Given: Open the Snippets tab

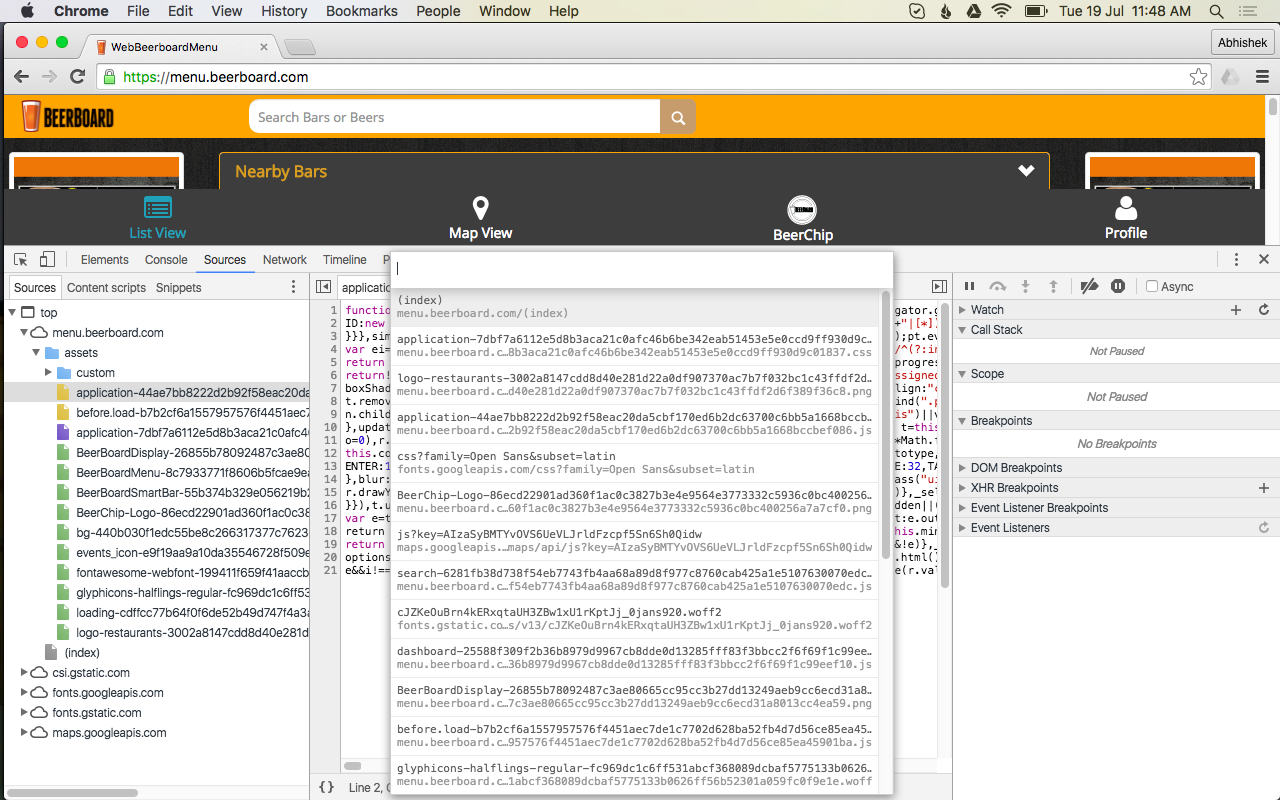Looking at the screenshot, I should (179, 287).
